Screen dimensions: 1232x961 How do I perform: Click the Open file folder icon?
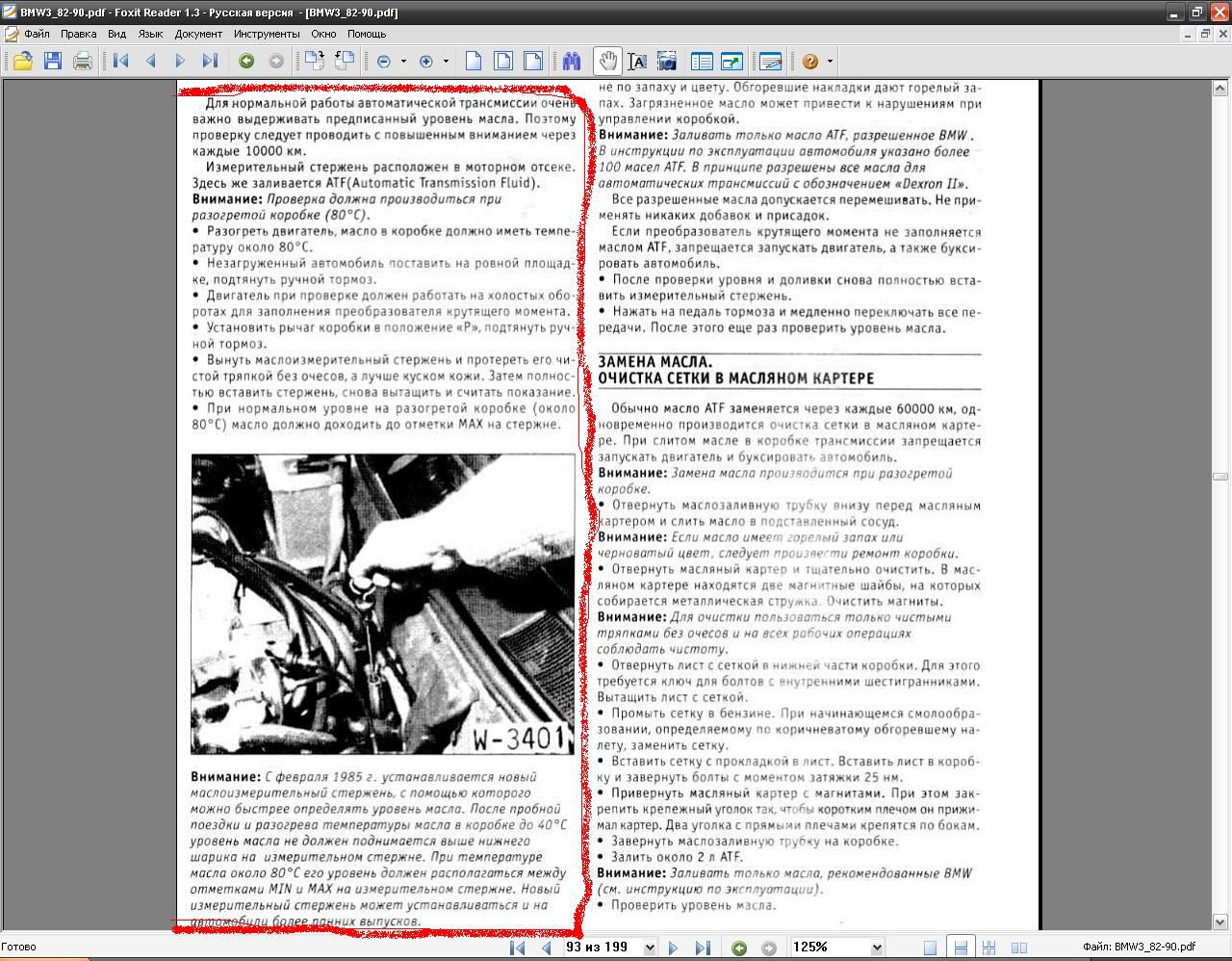point(22,62)
